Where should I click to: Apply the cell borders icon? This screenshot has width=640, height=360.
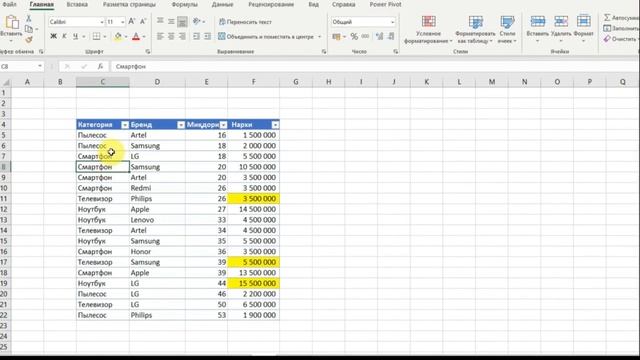pos(96,37)
